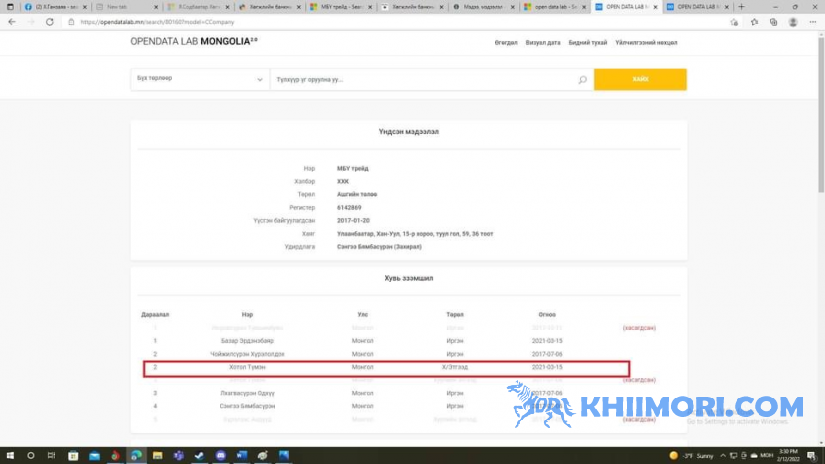This screenshot has height=464, width=825.
Task: Select the address text beginning Улаанбаатар, Хан-Уул
Action: point(415,234)
